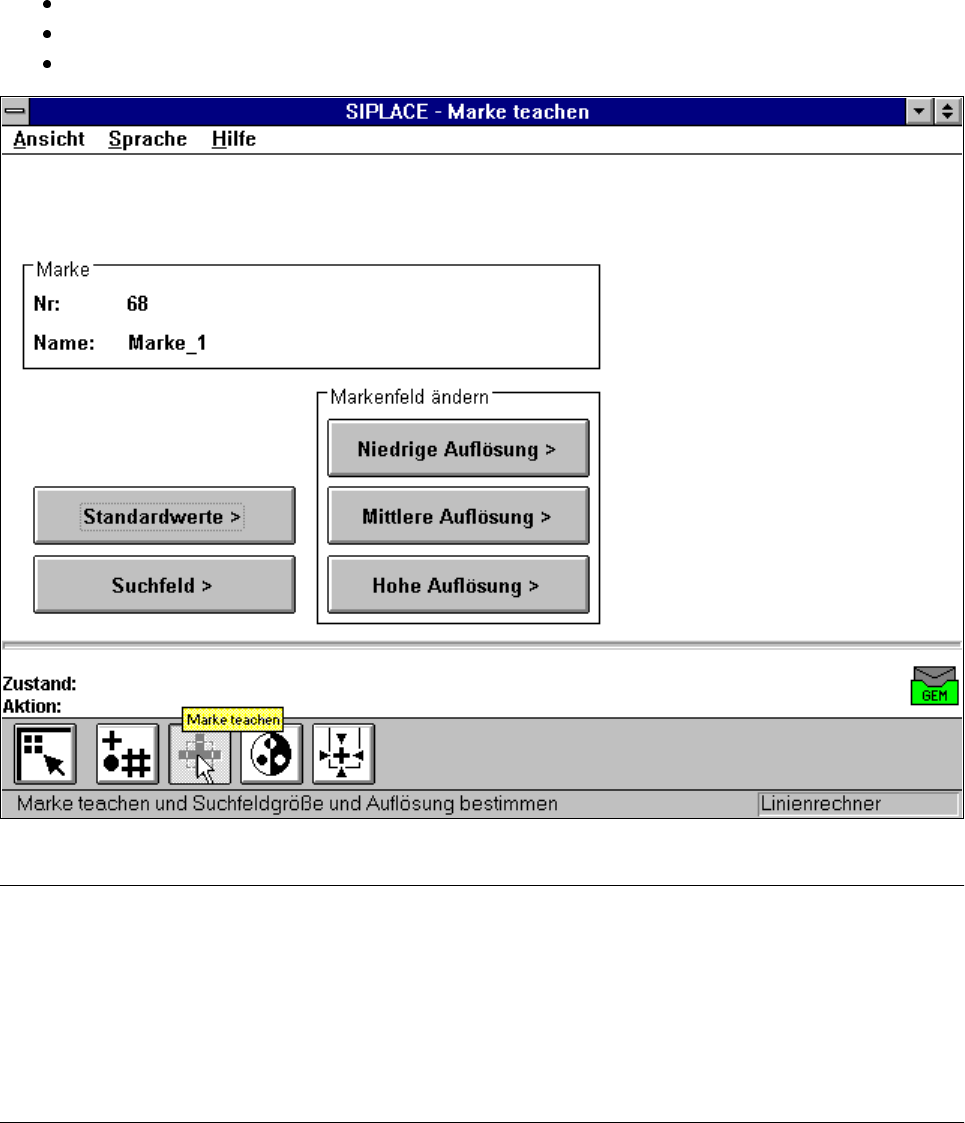Click the plus, dot and hash shapes icon
The height and width of the screenshot is (1123, 965).
coord(127,754)
